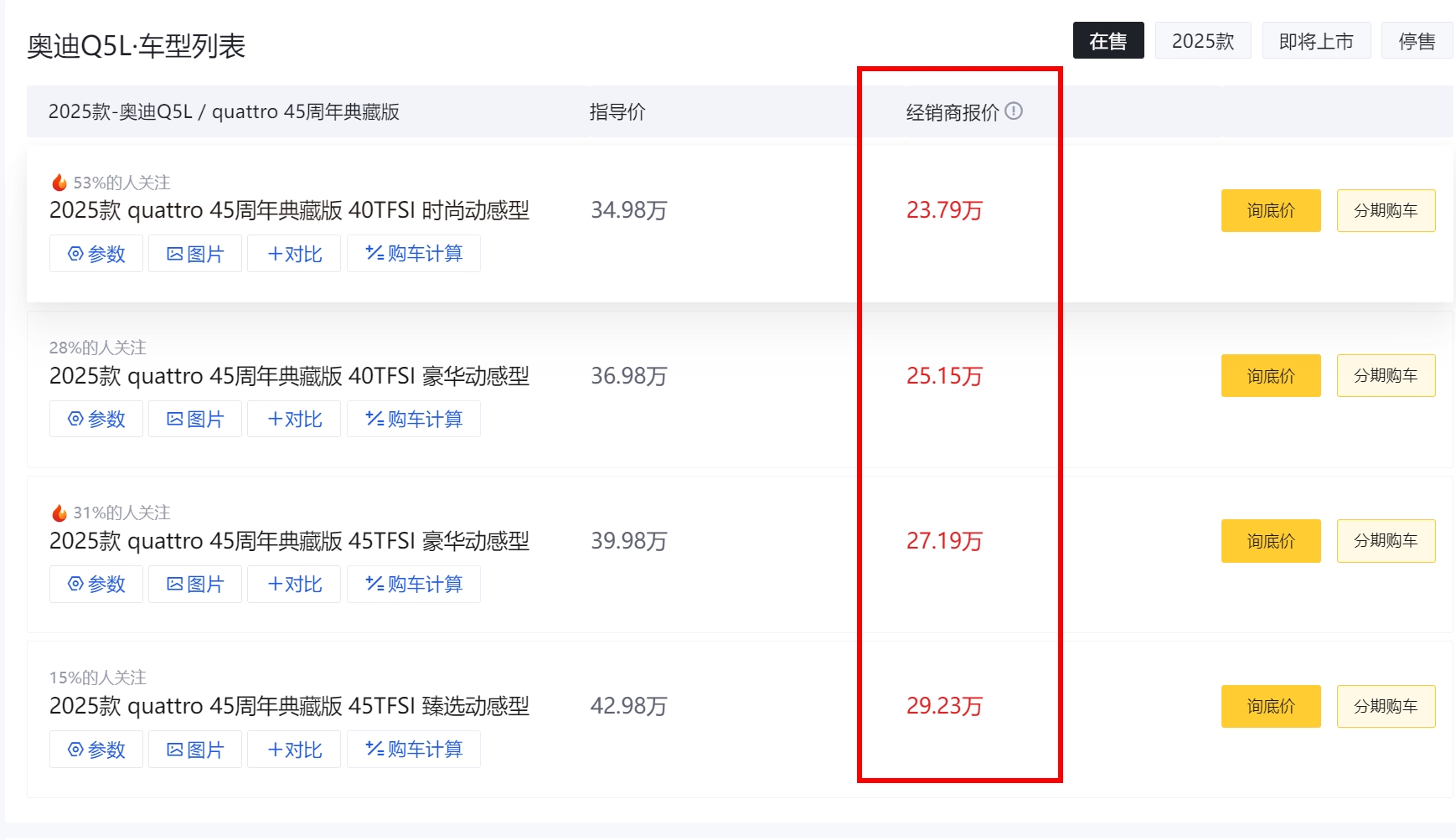Click the 28%的人关注 label
The image size is (1456, 840).
pos(97,347)
